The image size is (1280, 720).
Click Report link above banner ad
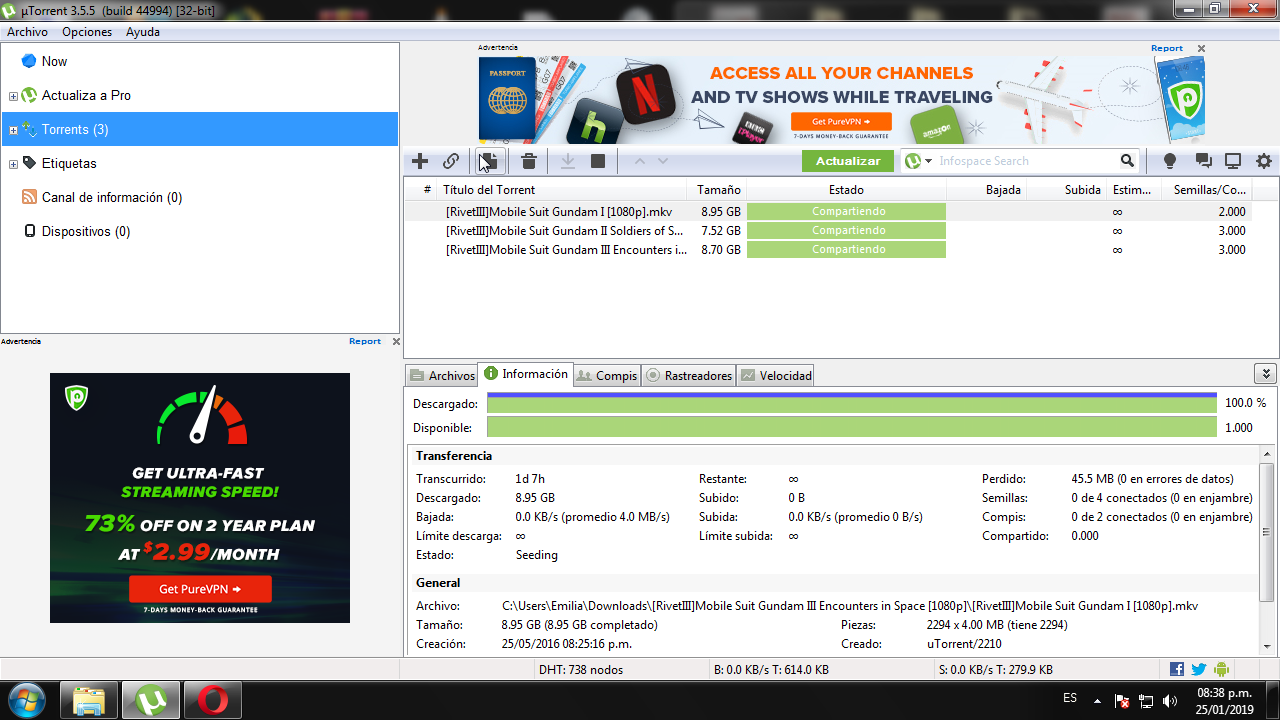tap(1167, 48)
